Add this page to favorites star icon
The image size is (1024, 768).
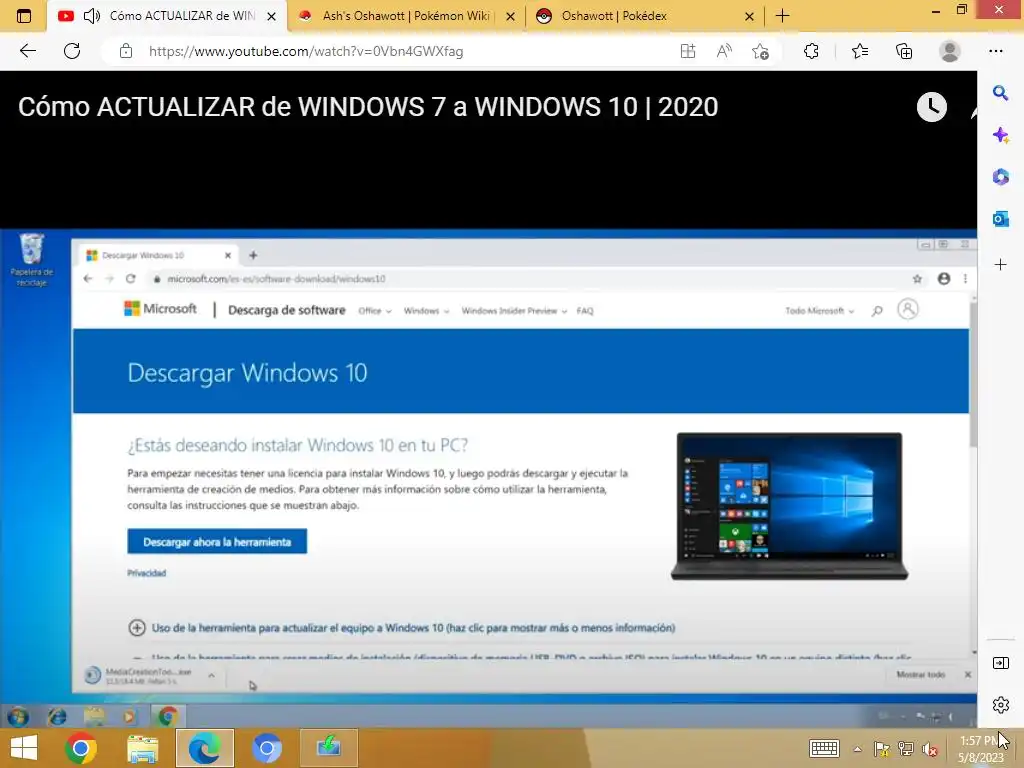760,51
